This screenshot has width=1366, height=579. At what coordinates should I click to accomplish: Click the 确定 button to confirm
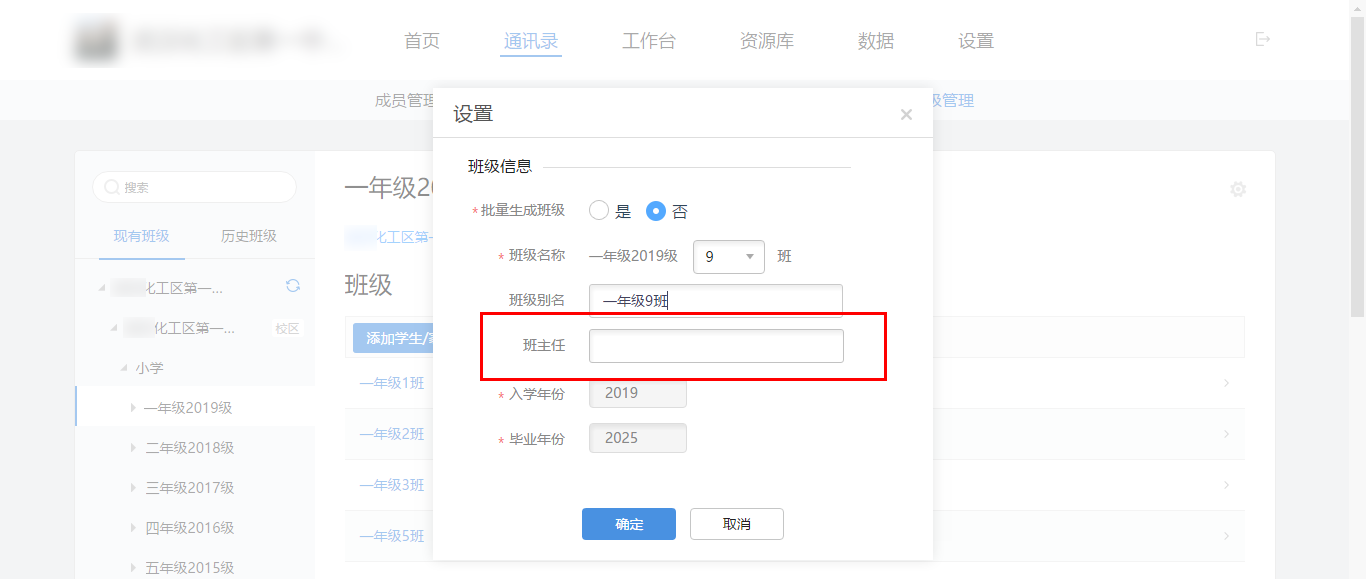pos(628,524)
